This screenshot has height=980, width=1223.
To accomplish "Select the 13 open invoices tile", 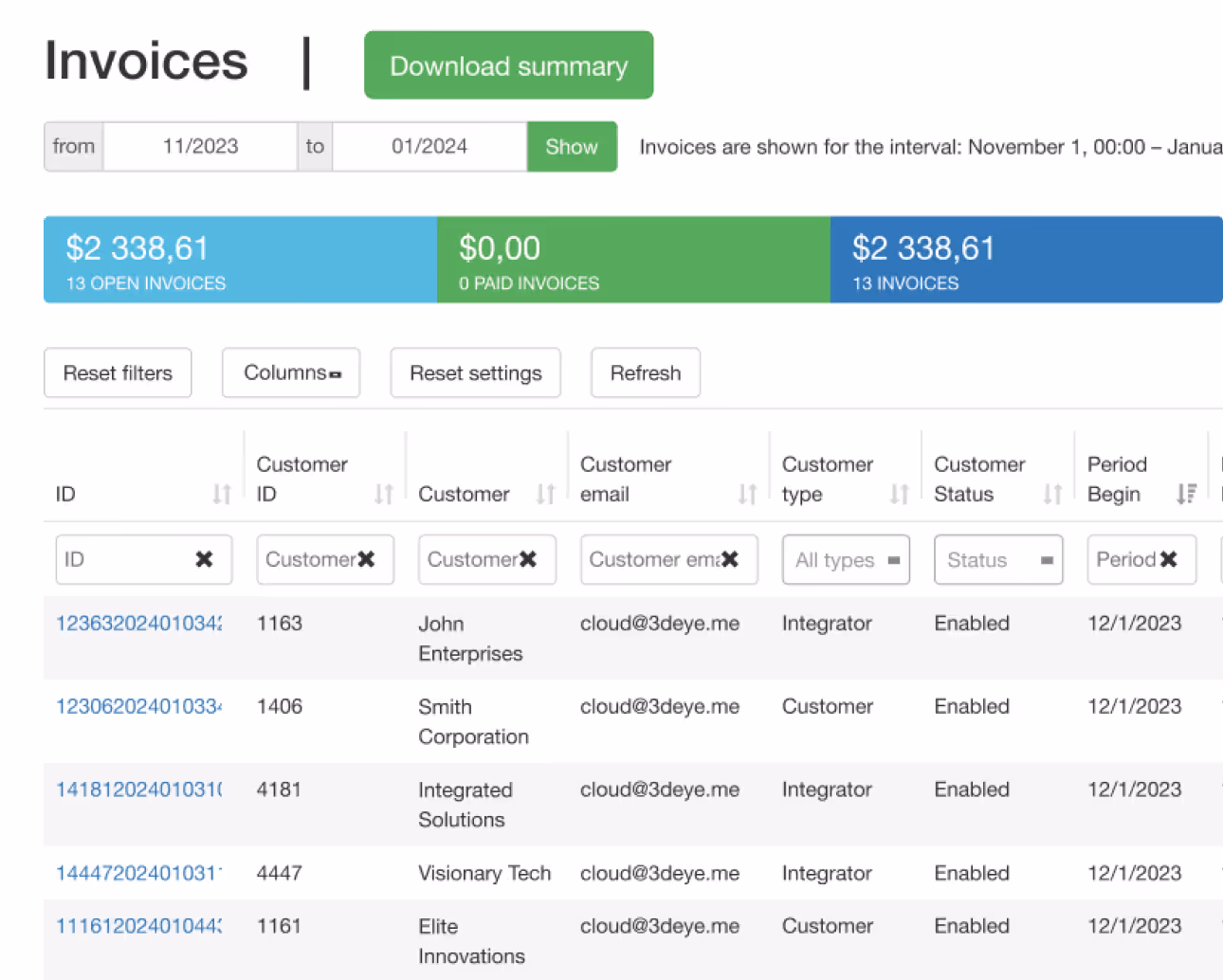I will (240, 260).
